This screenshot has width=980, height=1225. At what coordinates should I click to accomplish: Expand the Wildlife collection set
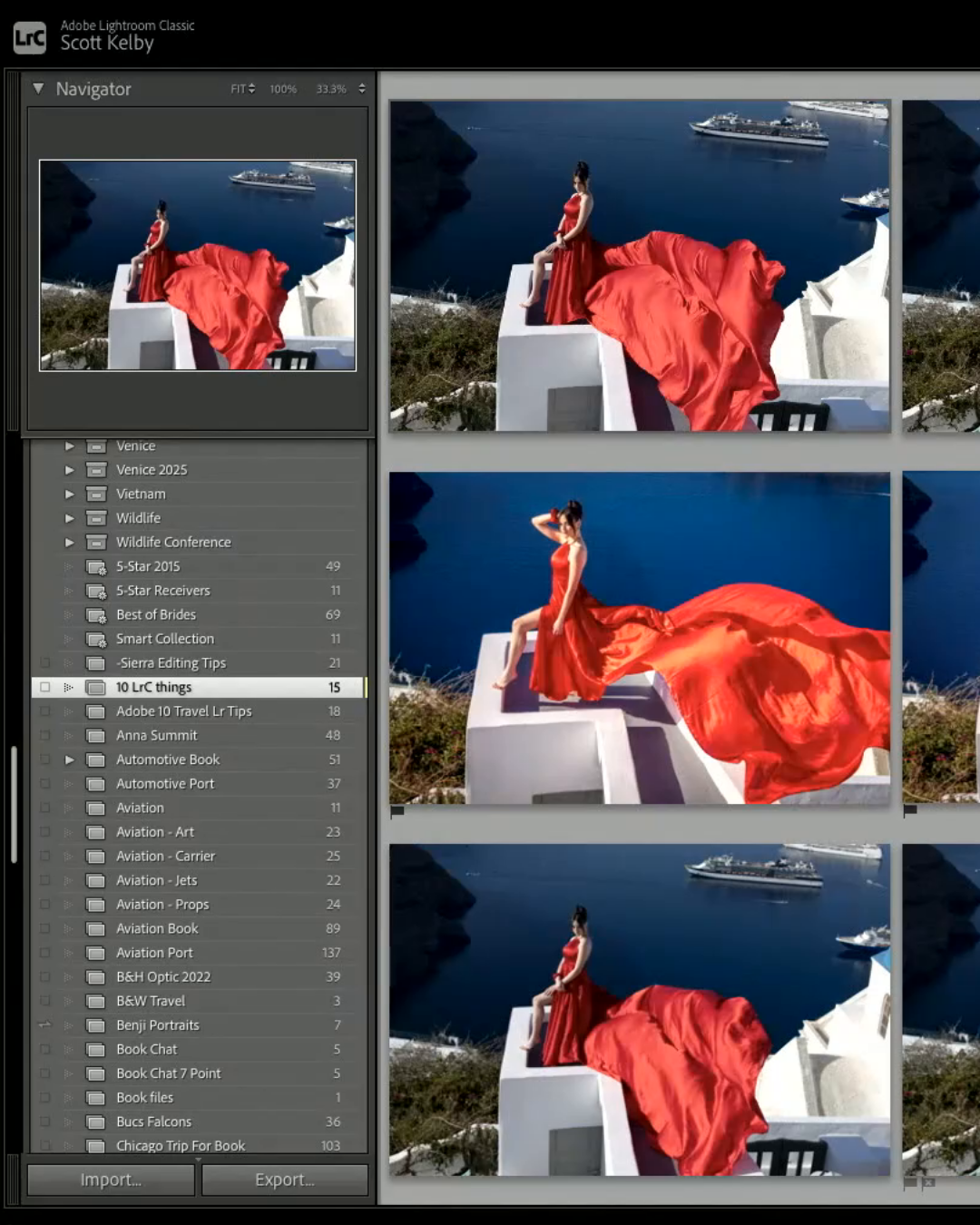69,518
